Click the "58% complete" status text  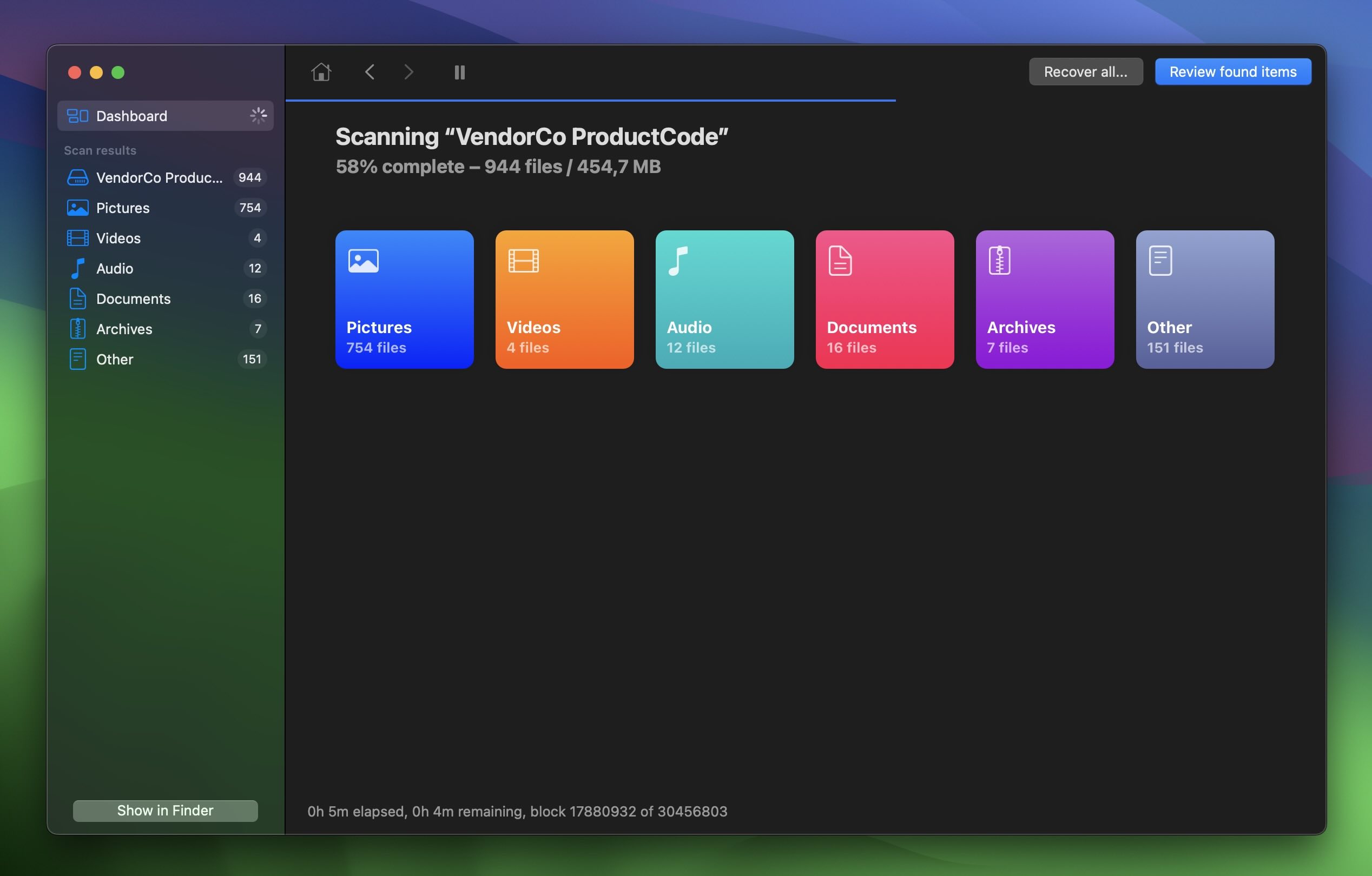[x=400, y=167]
